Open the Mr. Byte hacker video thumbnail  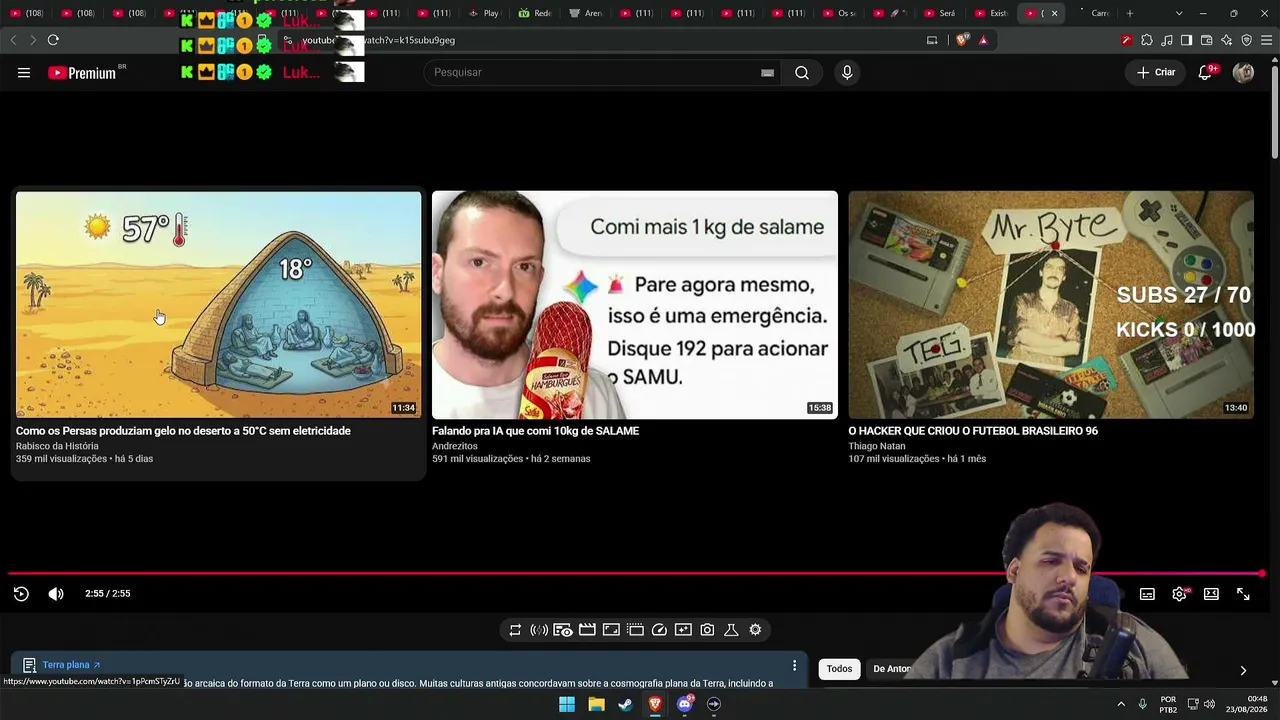pos(1051,305)
